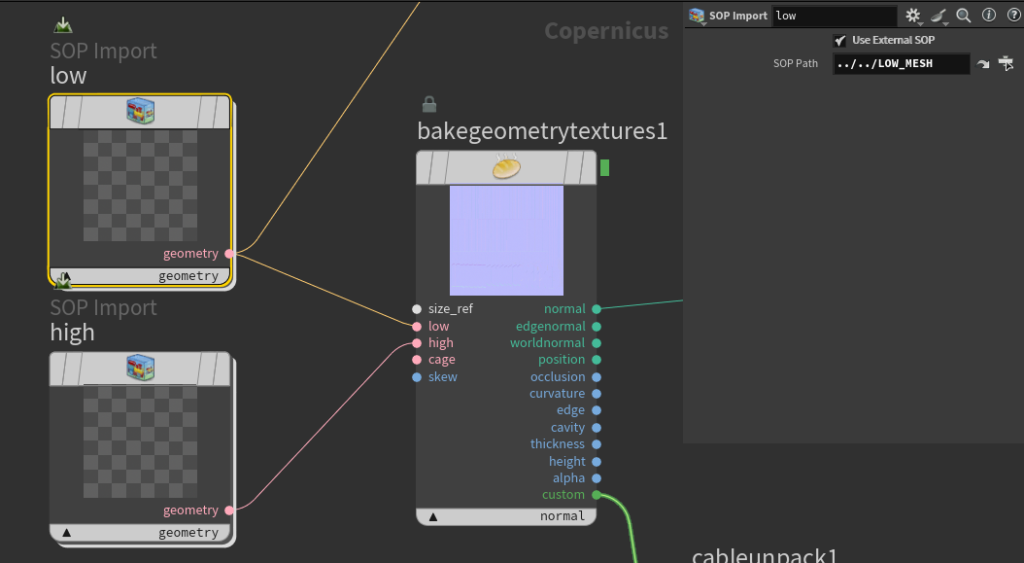This screenshot has width=1024, height=563.
Task: Expand the preview arrow on high node footer
Action: click(x=67, y=533)
